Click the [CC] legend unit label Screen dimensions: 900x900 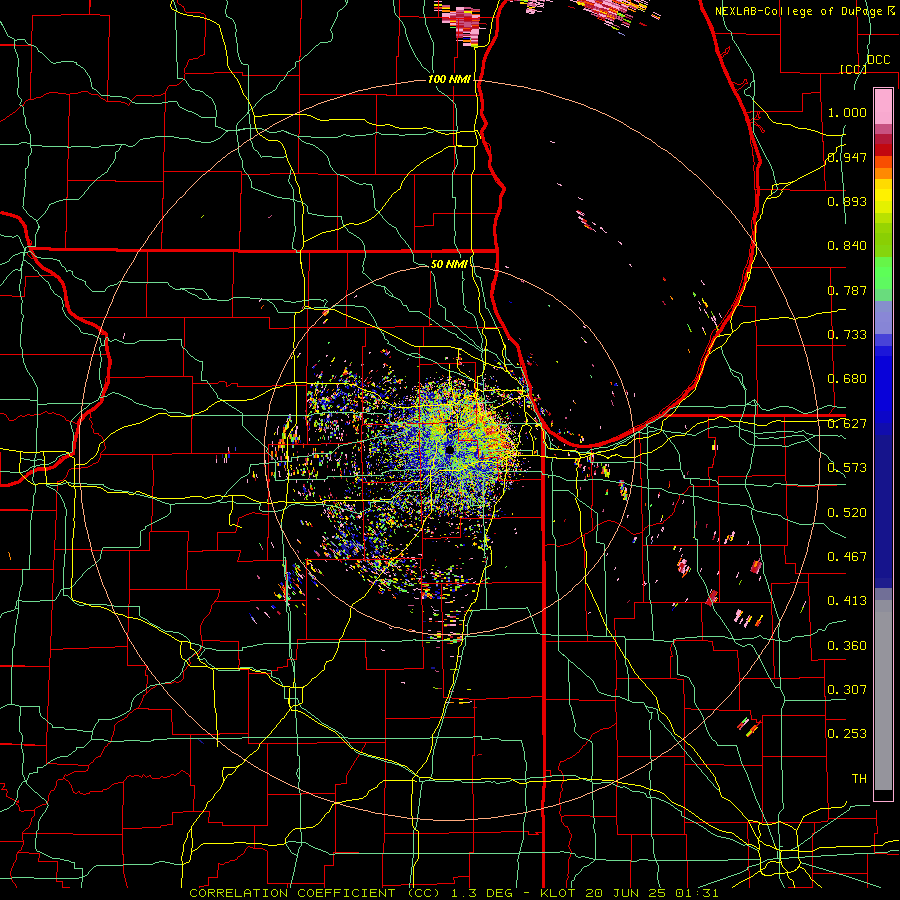tap(853, 69)
